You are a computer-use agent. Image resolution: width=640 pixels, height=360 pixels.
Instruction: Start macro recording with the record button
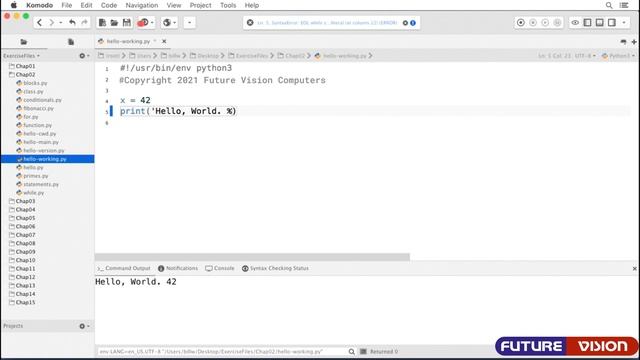coord(521,22)
